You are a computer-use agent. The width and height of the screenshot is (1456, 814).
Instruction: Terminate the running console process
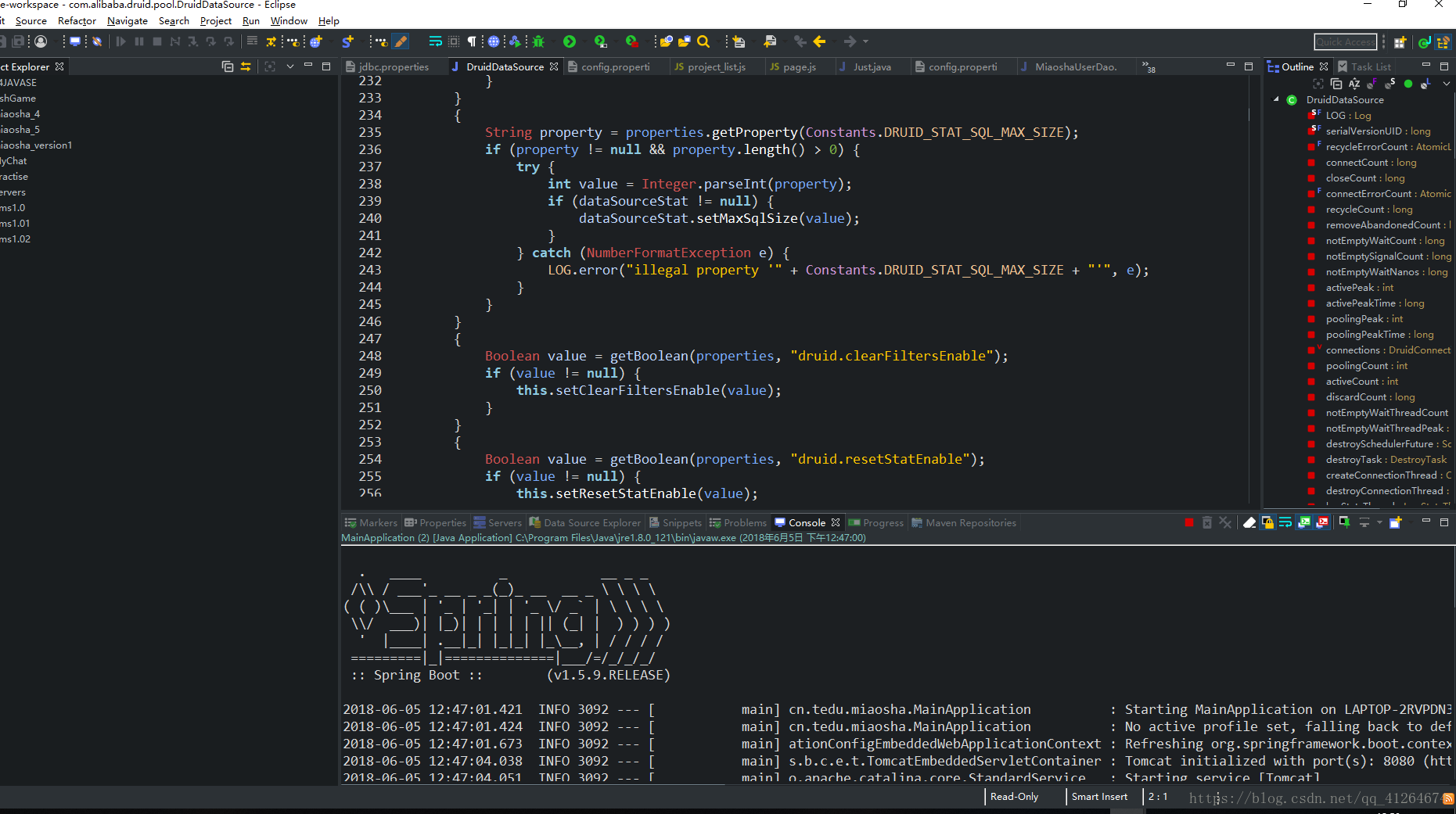pyautogui.click(x=1189, y=522)
